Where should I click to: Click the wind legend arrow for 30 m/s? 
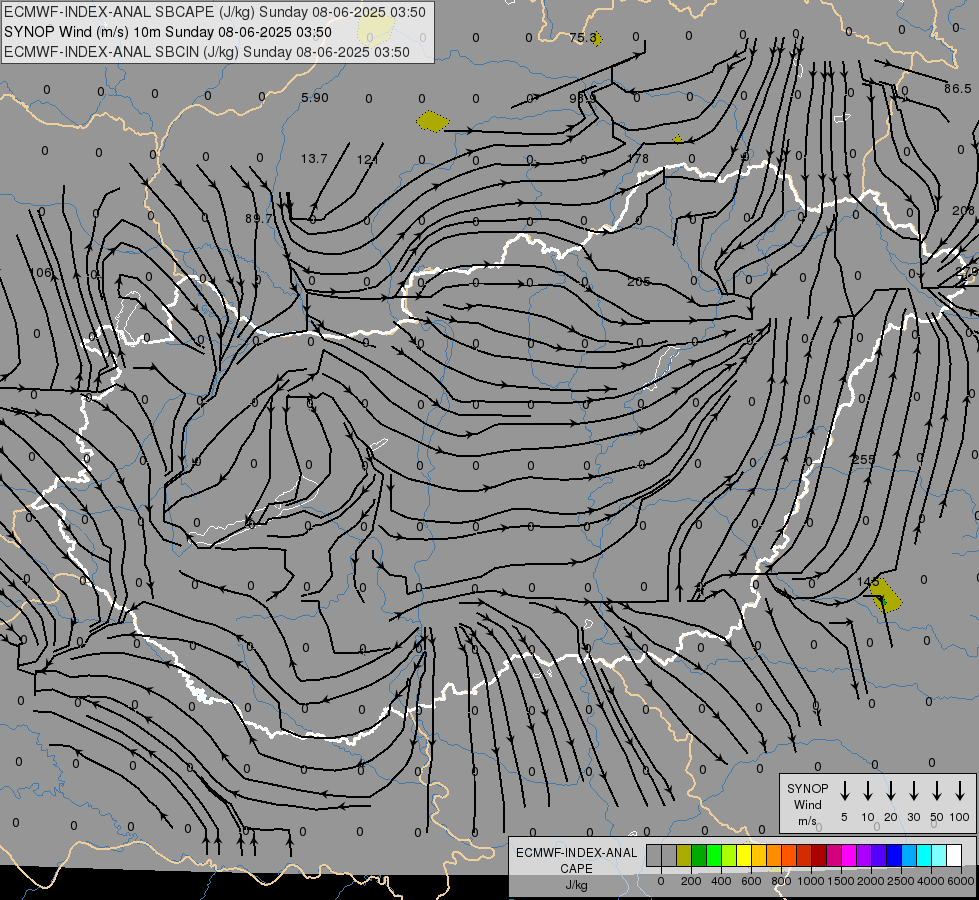(x=914, y=790)
